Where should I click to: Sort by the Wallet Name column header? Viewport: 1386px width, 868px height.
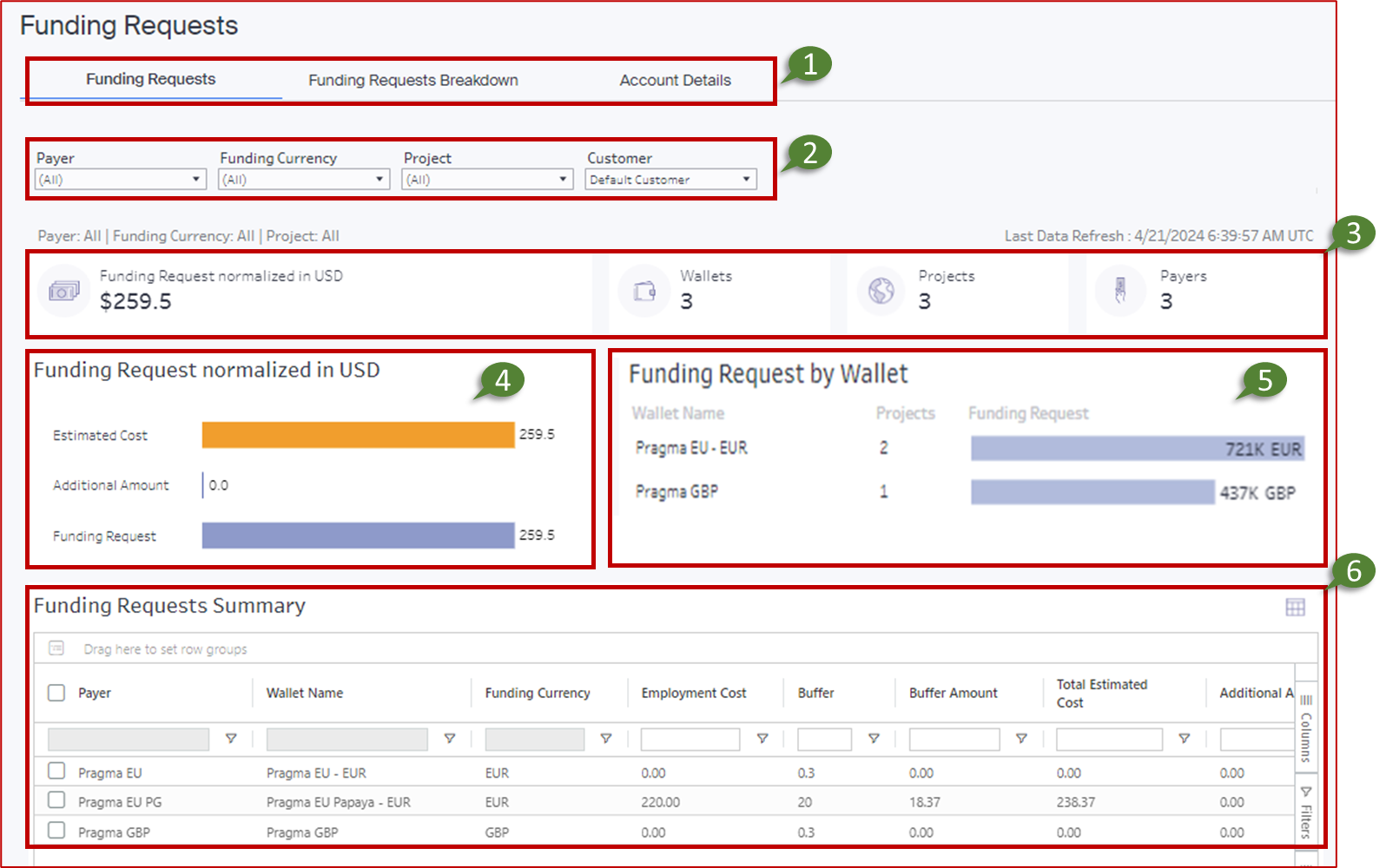pyautogui.click(x=305, y=693)
